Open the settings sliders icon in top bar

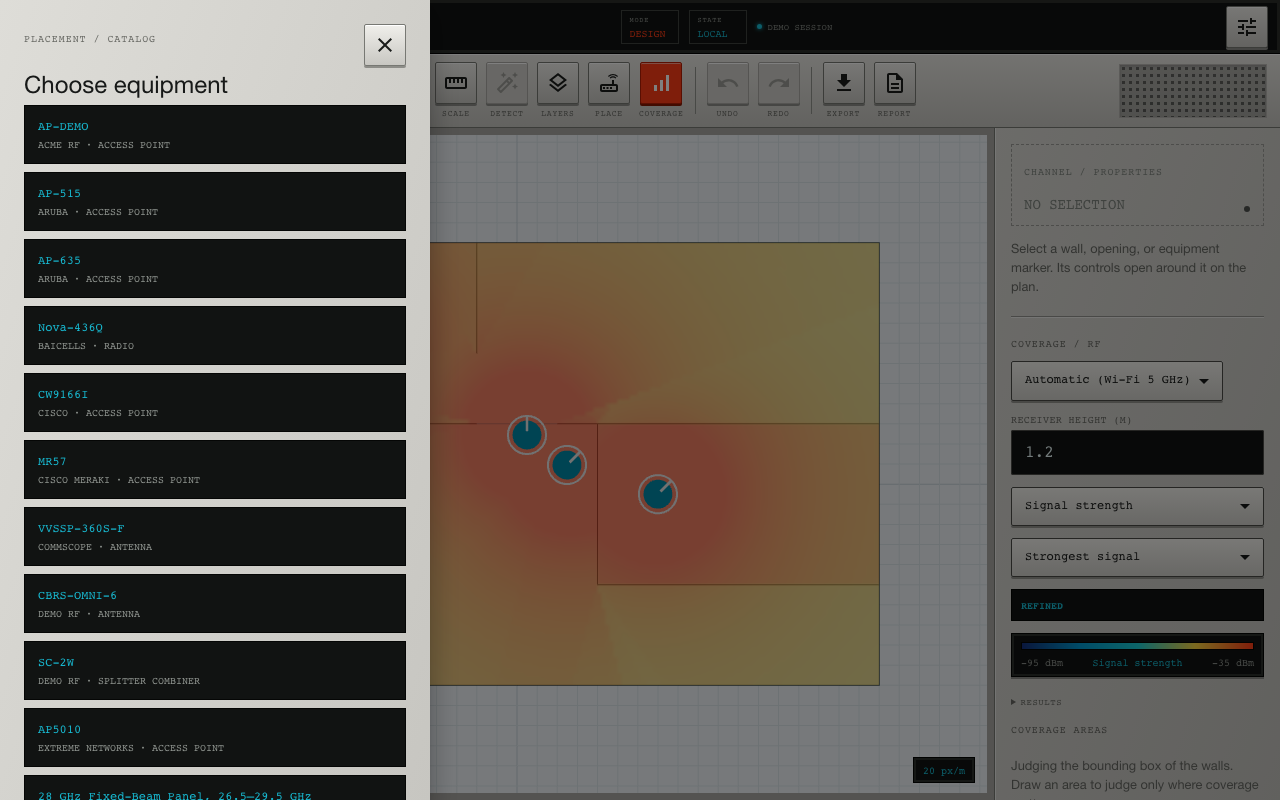click(1247, 27)
